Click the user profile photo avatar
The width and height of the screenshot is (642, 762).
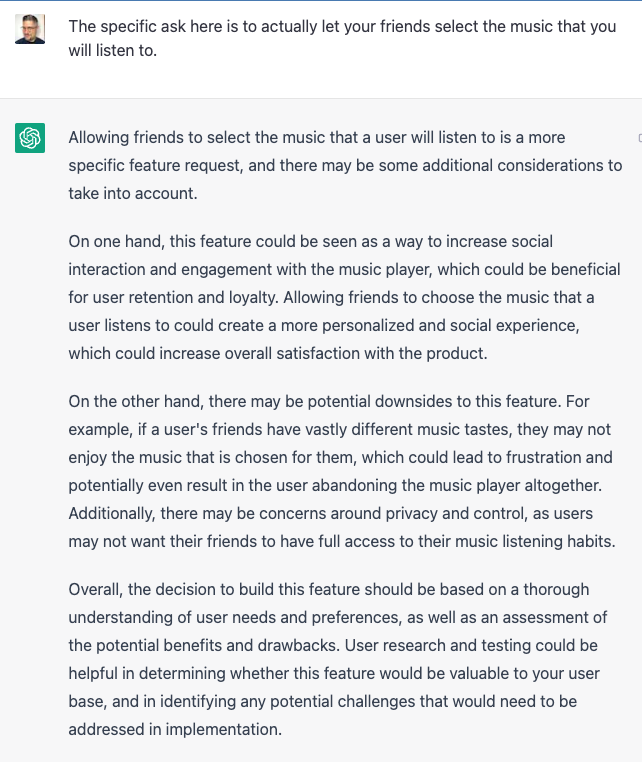[x=30, y=29]
